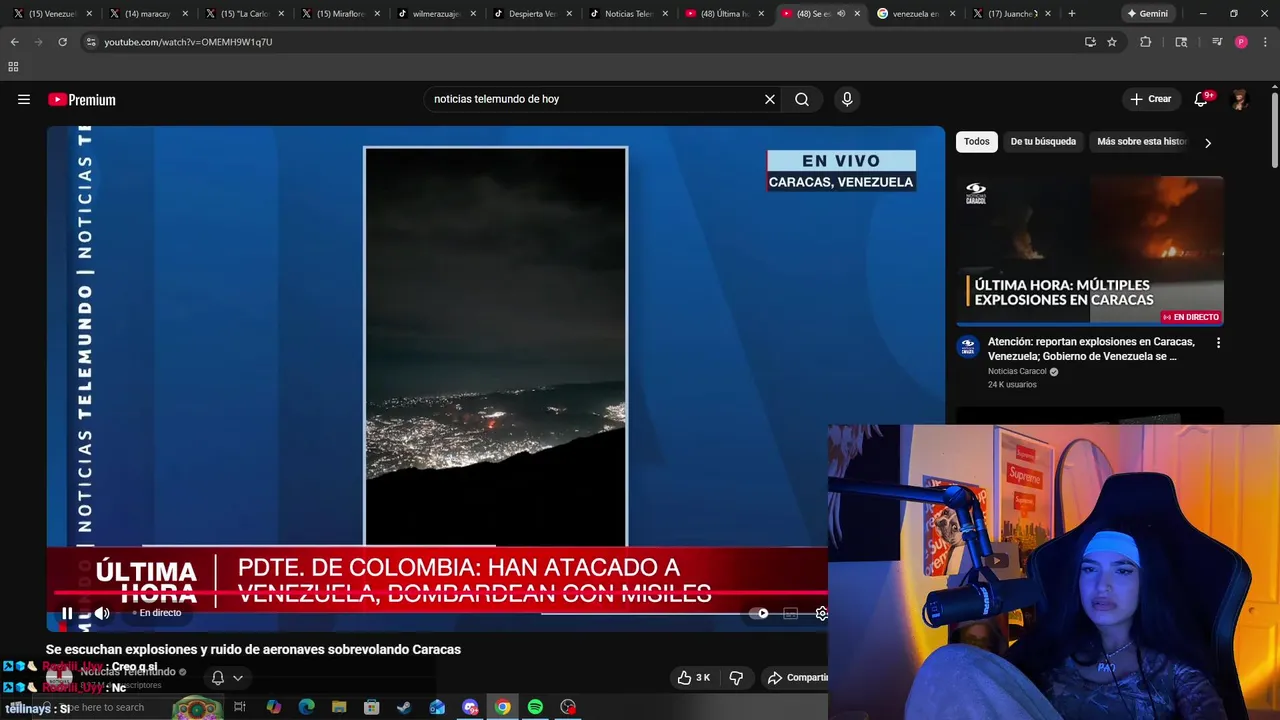Close the (17) Juanche X tab
Viewport: 1280px width, 720px height.
1048,14
